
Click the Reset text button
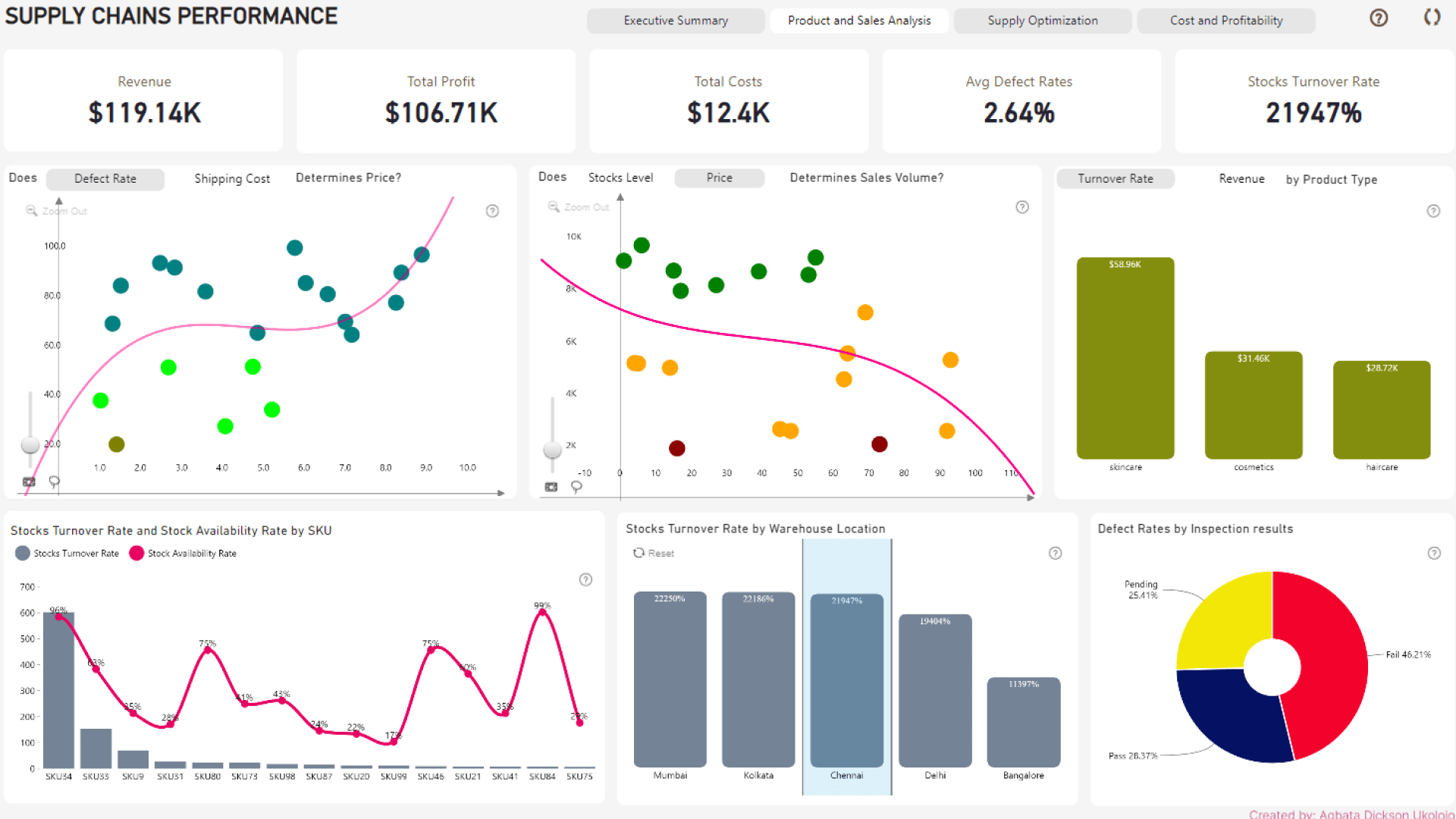click(x=661, y=553)
